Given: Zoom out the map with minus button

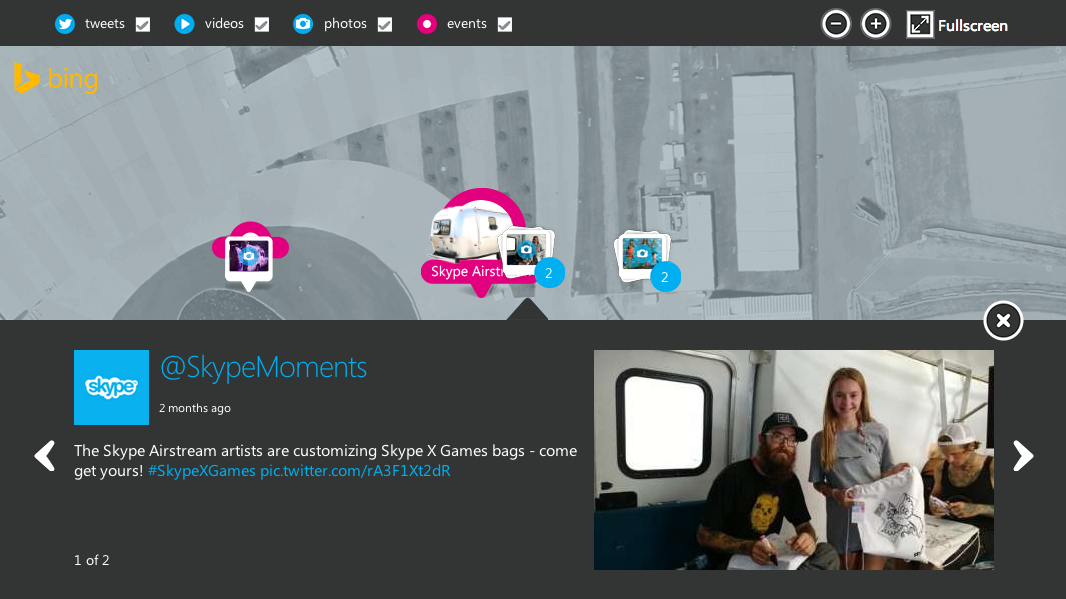Looking at the screenshot, I should [x=836, y=24].
